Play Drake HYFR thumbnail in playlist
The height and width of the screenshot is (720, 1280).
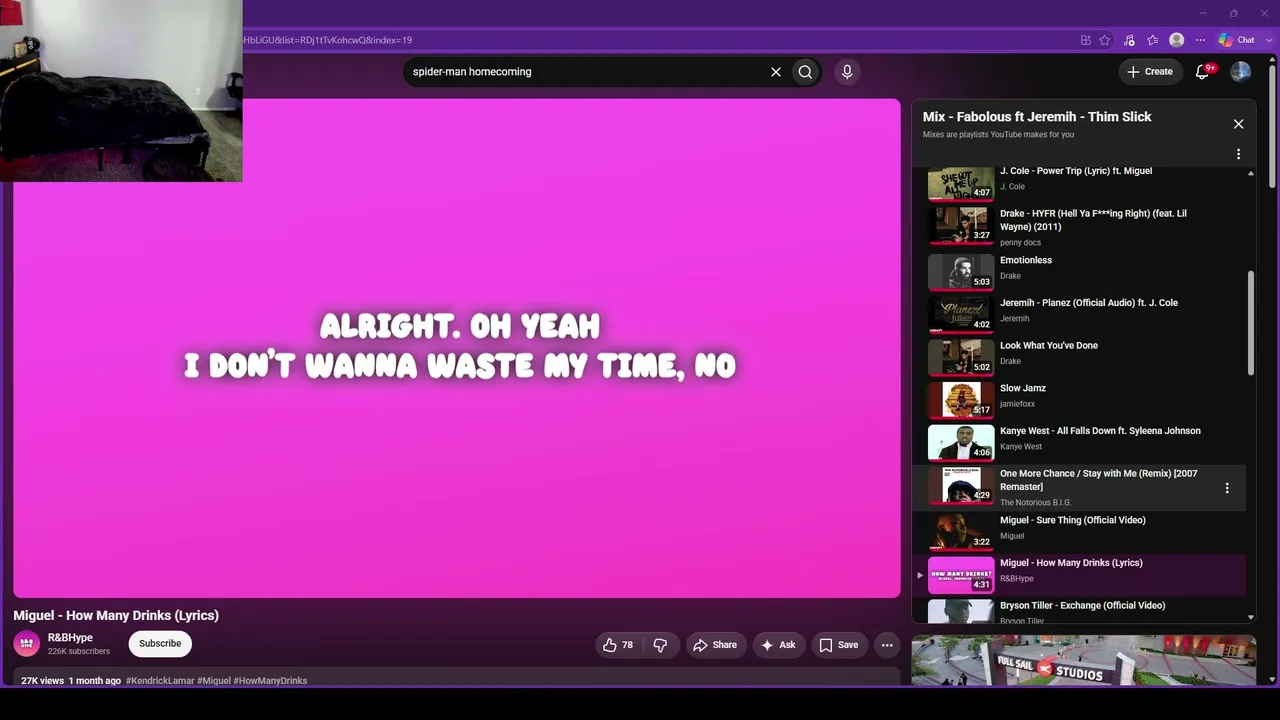point(961,224)
